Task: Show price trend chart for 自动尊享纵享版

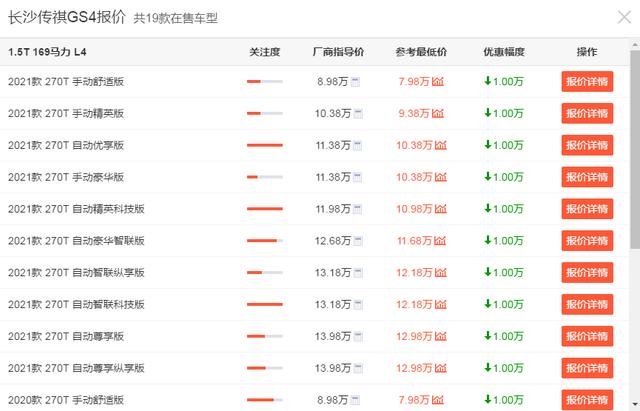Action: 441,368
